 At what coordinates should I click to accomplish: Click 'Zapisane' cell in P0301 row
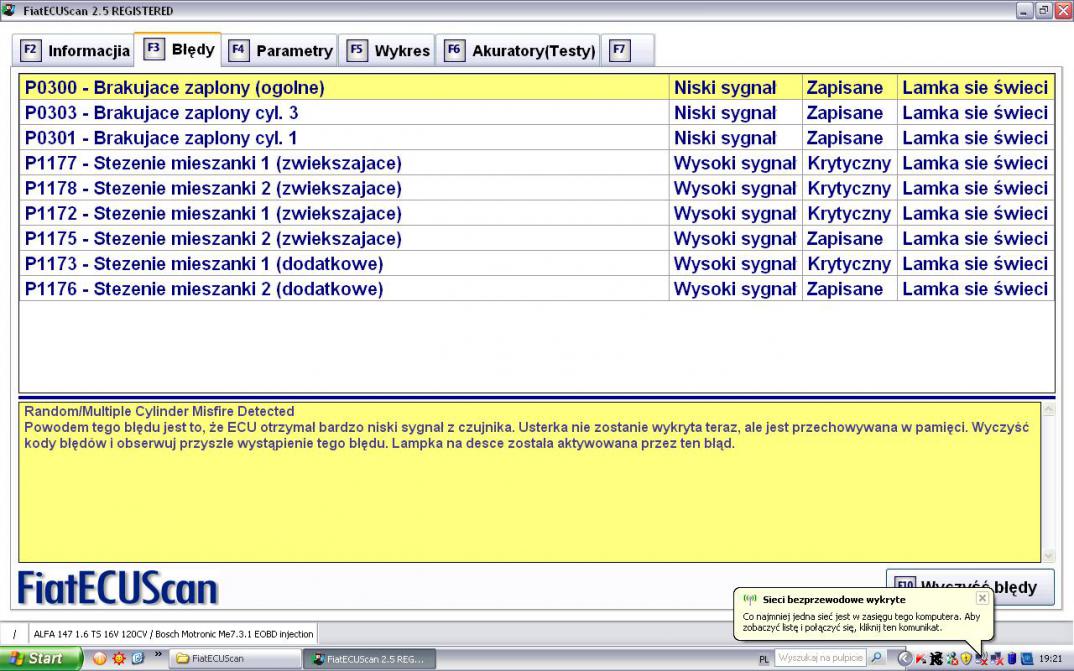(849, 138)
